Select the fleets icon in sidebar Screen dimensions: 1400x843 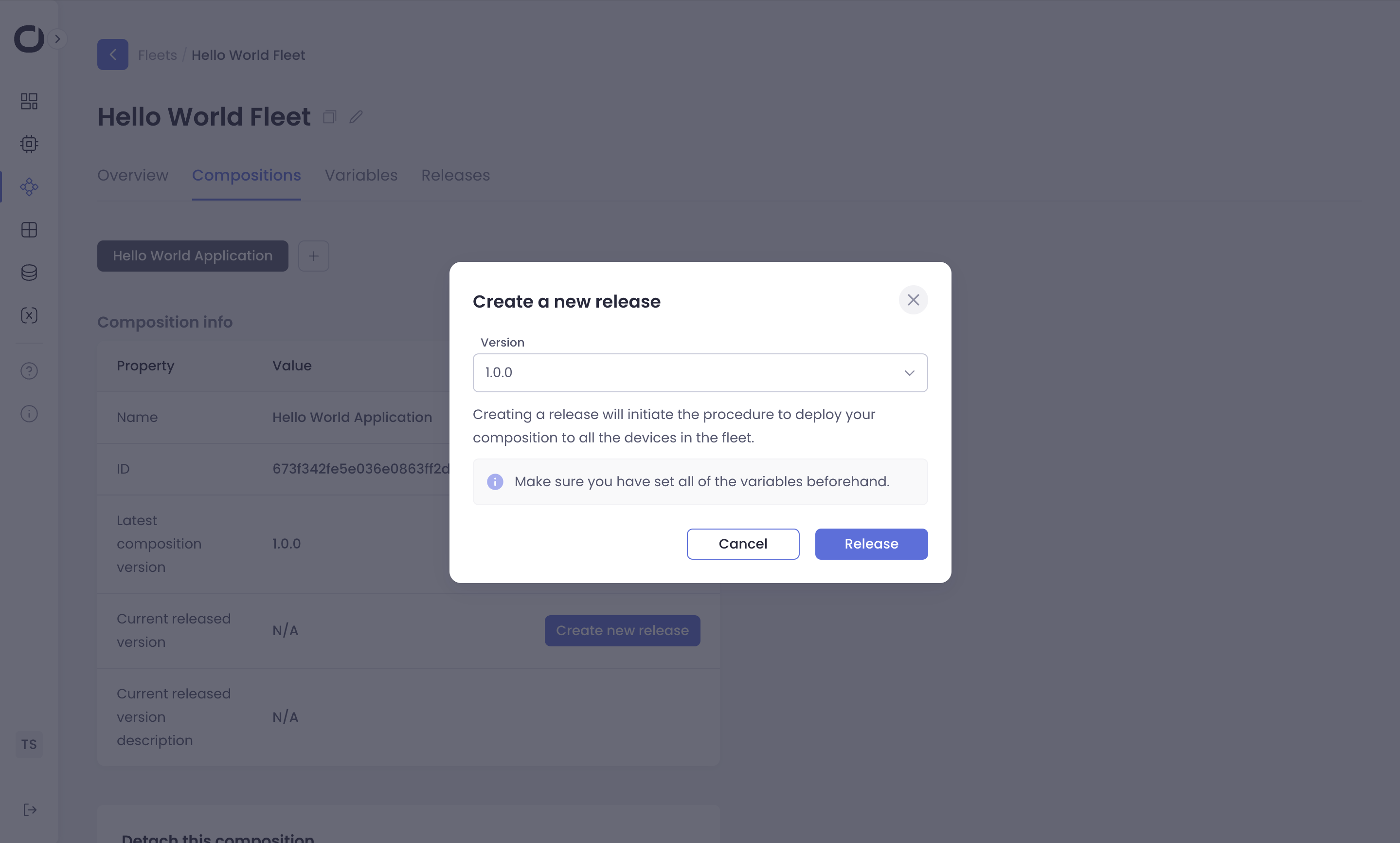point(29,187)
